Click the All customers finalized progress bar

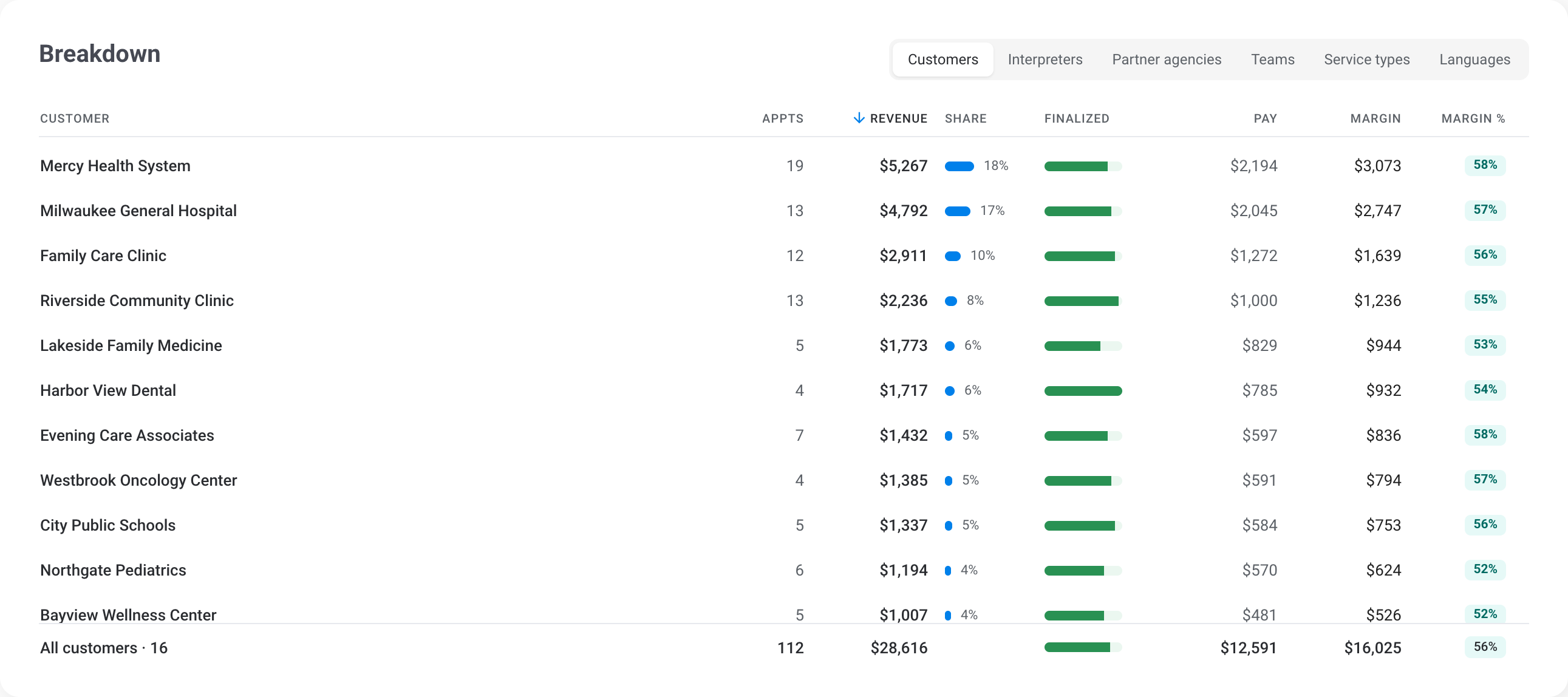point(1083,647)
